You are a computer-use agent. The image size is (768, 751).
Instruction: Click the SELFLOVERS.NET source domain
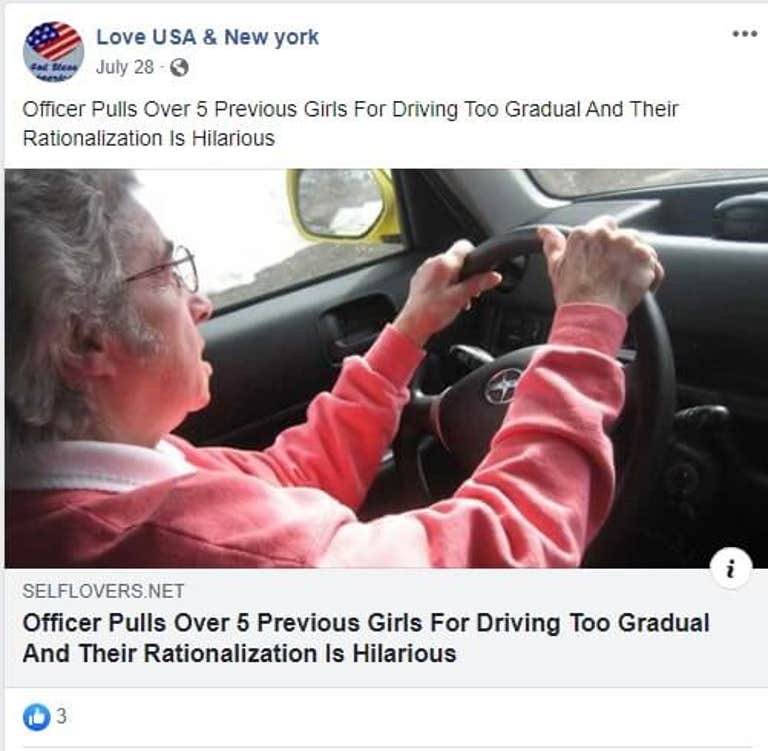tap(103, 591)
